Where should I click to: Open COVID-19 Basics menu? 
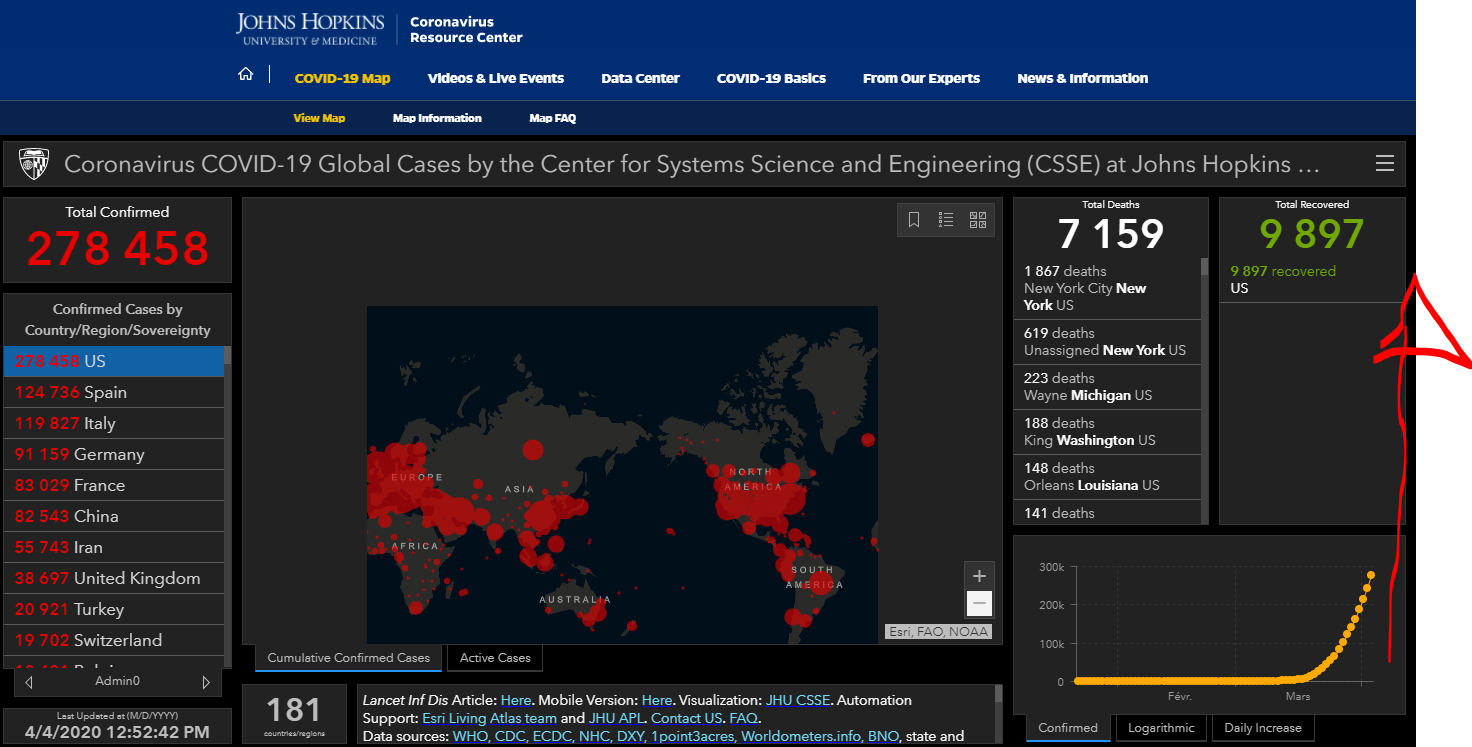click(771, 78)
